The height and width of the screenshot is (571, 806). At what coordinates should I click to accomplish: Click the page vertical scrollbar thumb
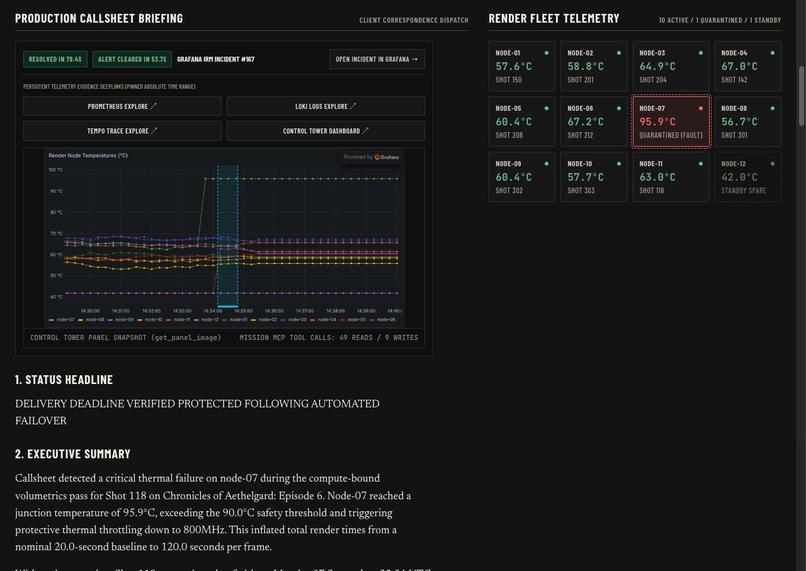pyautogui.click(x=801, y=96)
